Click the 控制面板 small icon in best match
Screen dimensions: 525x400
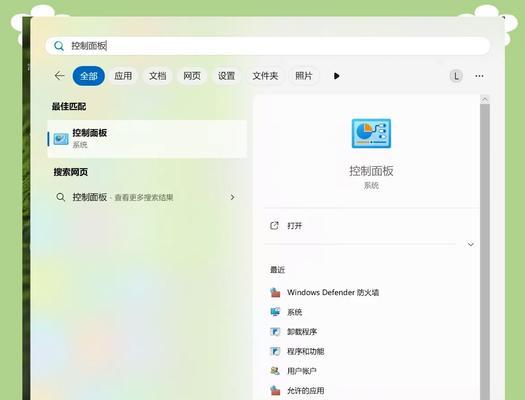61,139
